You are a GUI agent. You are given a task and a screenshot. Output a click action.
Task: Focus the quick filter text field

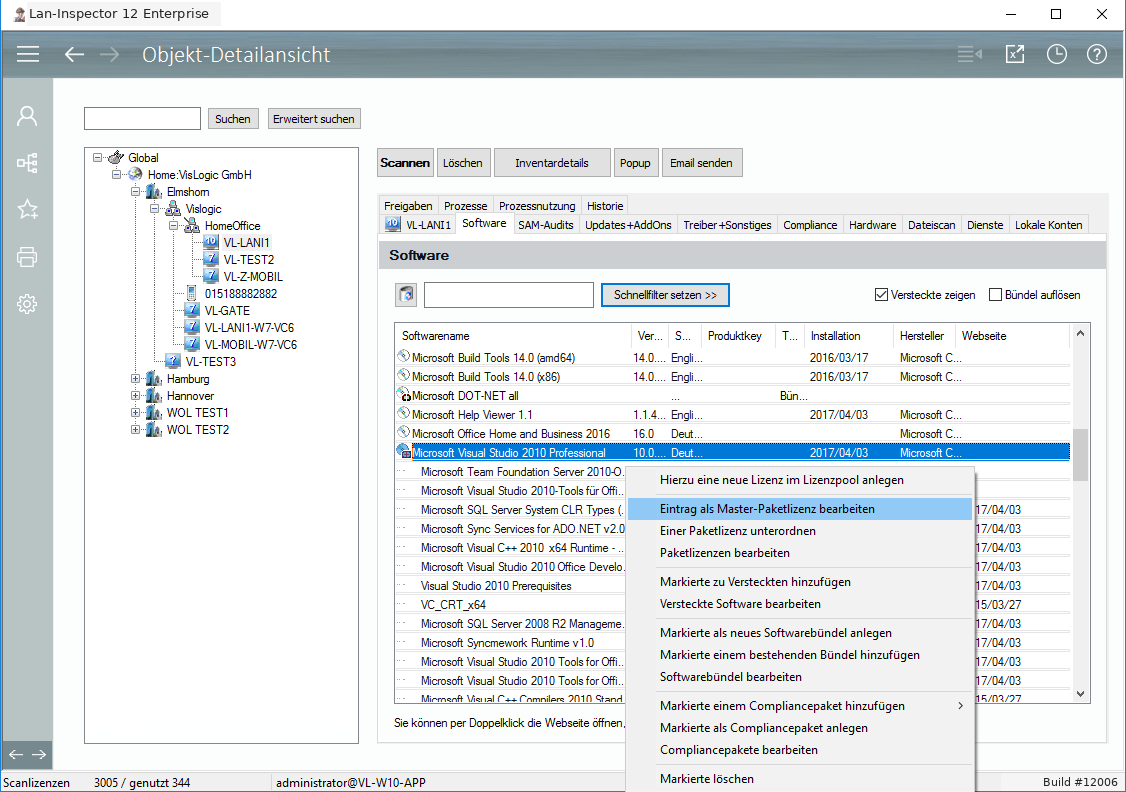[508, 294]
